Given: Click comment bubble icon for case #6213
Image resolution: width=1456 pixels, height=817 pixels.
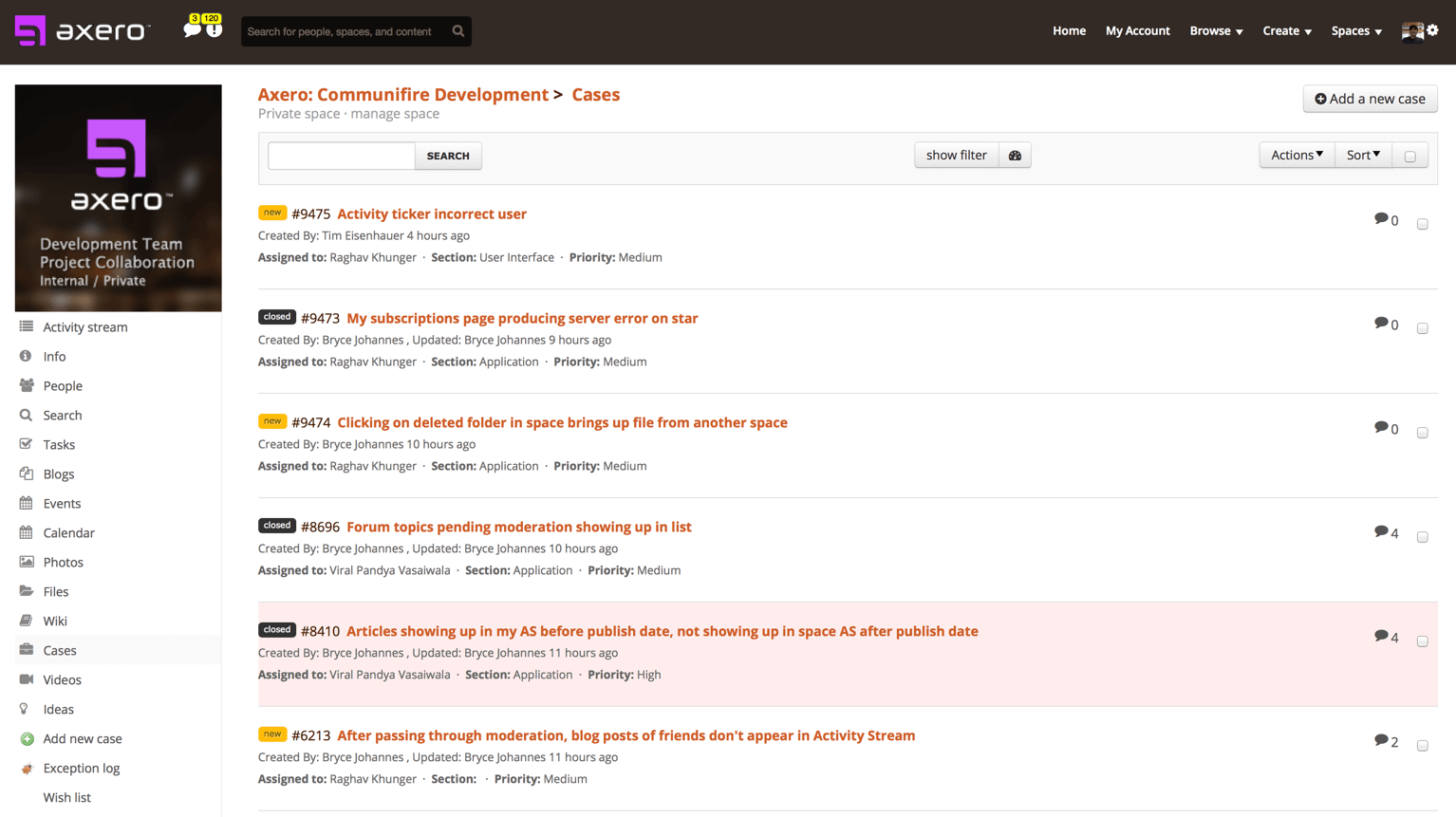Looking at the screenshot, I should click(x=1381, y=740).
